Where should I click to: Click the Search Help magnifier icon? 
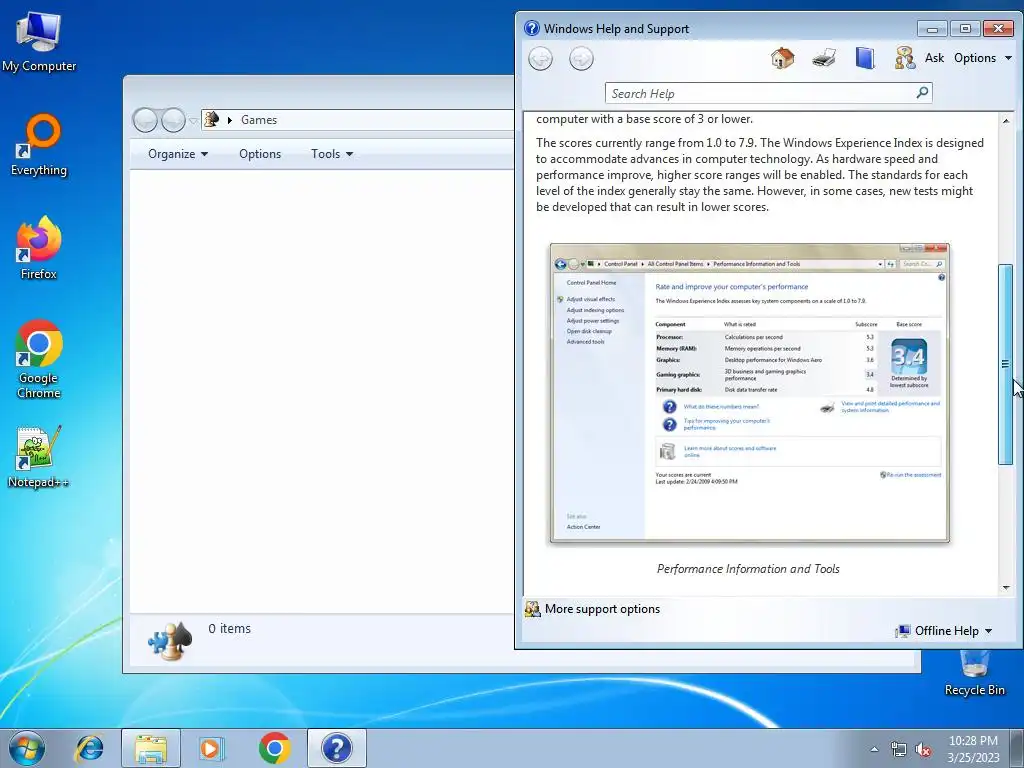click(922, 93)
